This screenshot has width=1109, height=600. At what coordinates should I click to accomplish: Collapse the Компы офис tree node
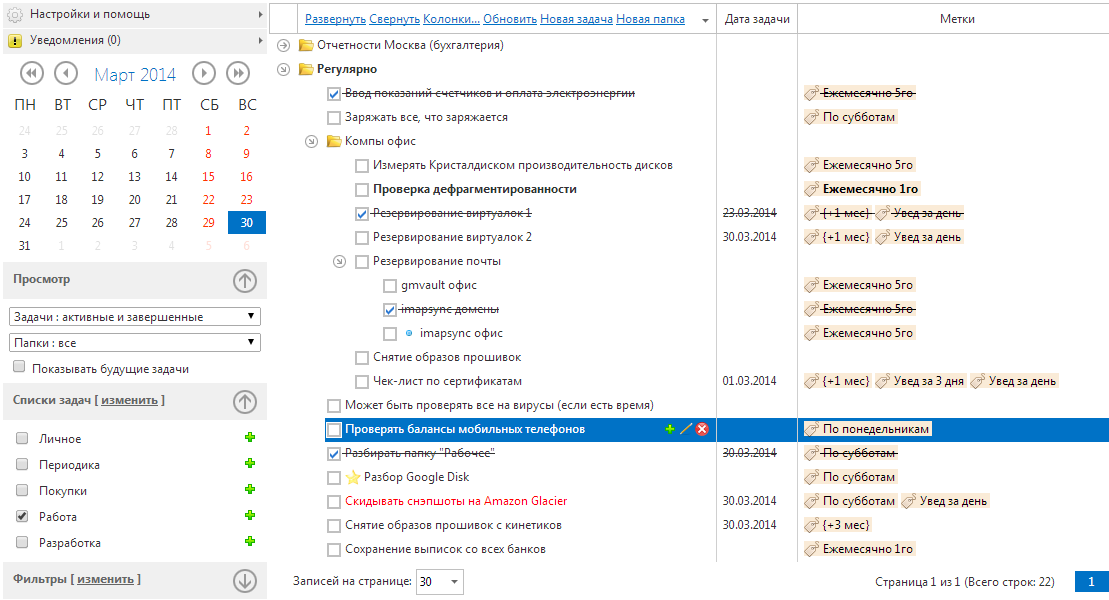tap(311, 142)
